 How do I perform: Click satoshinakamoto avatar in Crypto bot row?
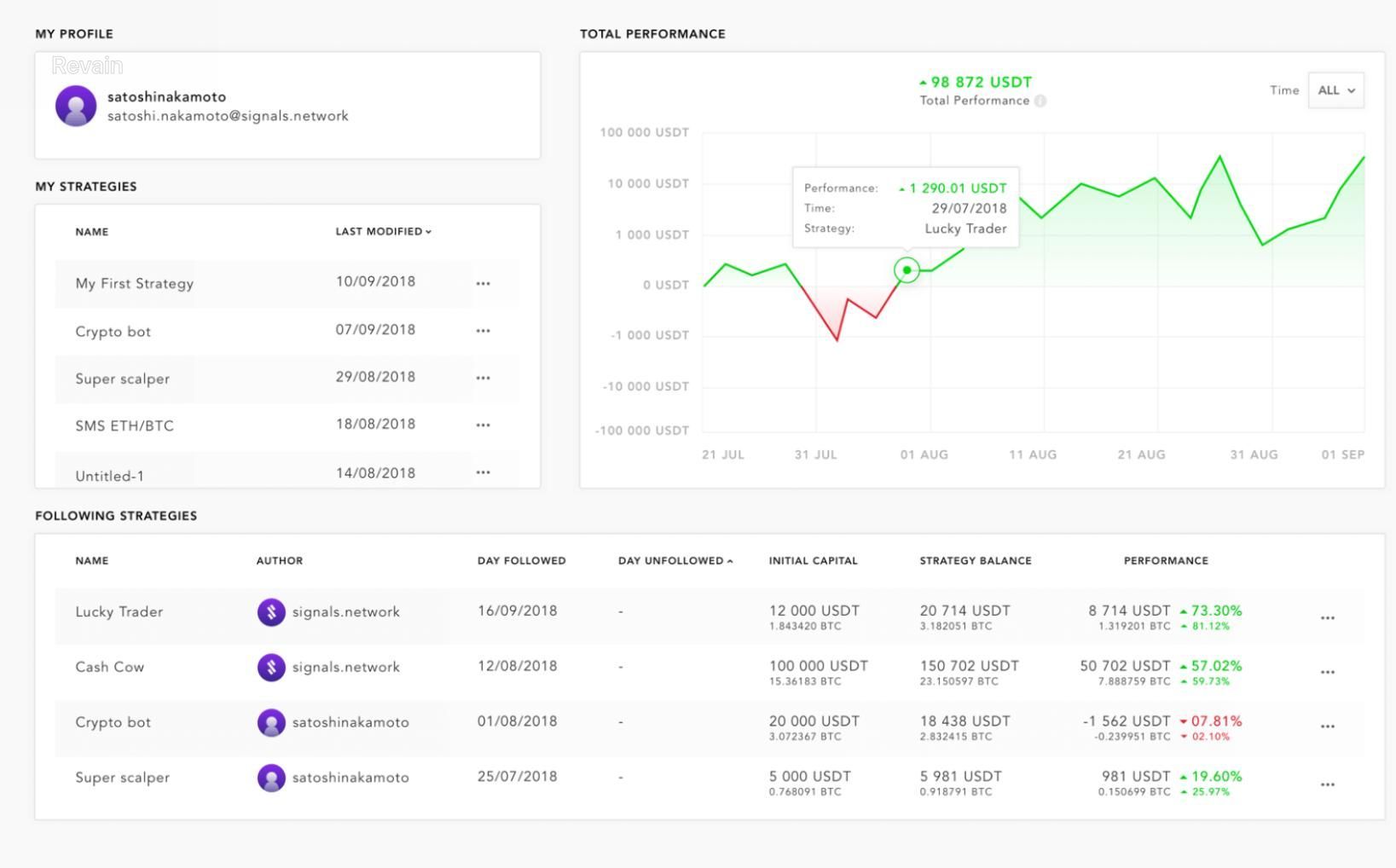pos(271,723)
